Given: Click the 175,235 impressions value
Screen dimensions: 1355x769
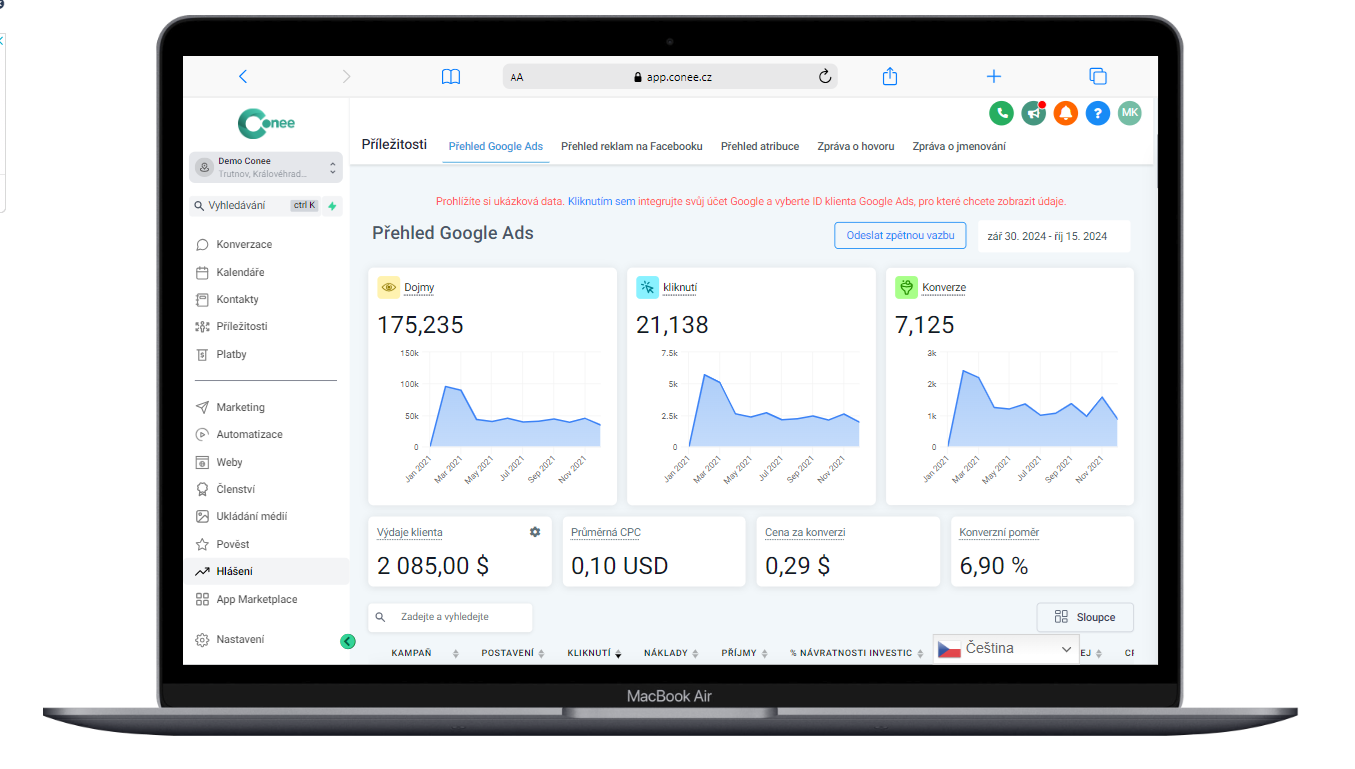Looking at the screenshot, I should pos(420,325).
